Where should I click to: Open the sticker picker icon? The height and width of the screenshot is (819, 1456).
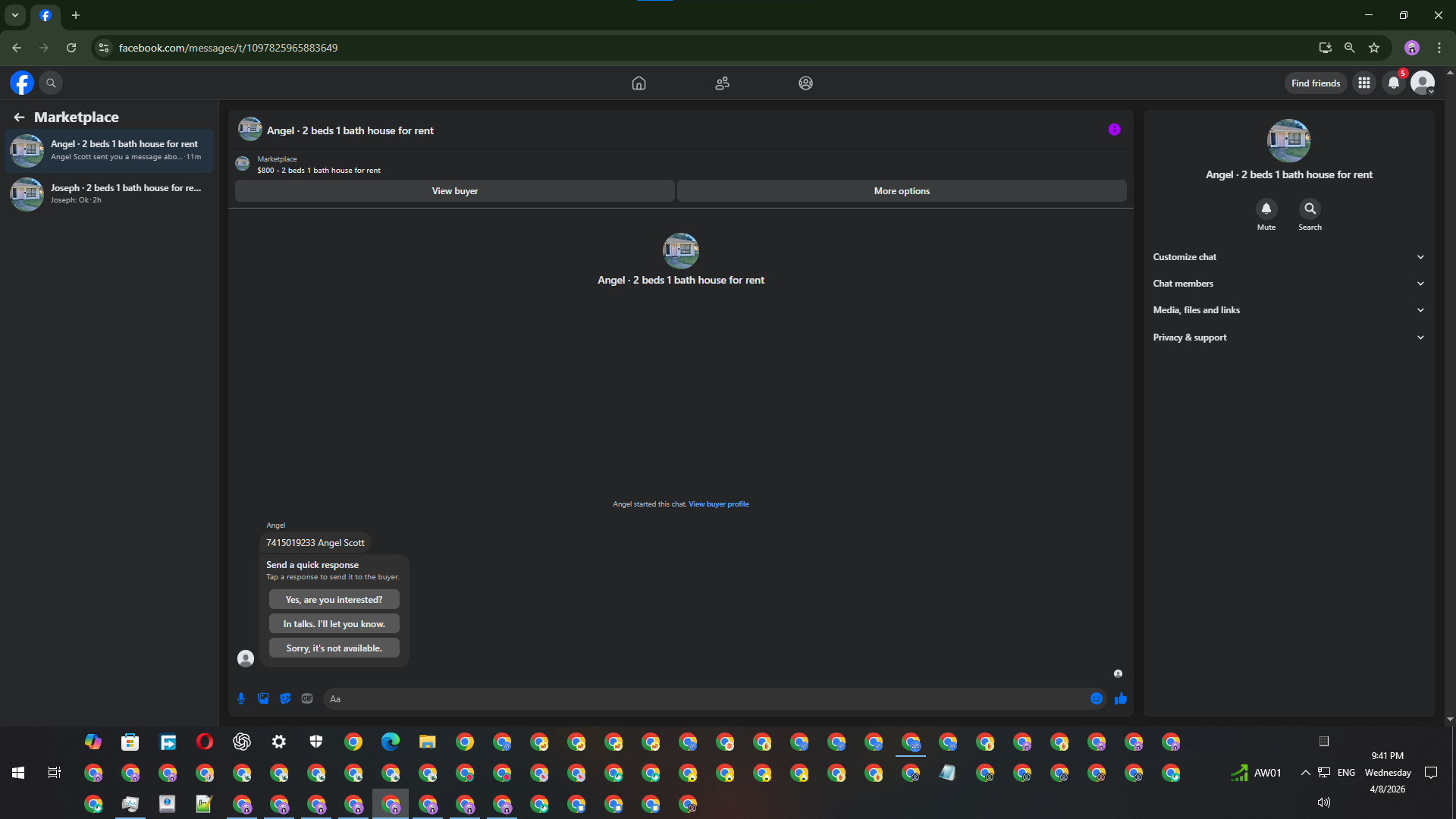tap(285, 698)
